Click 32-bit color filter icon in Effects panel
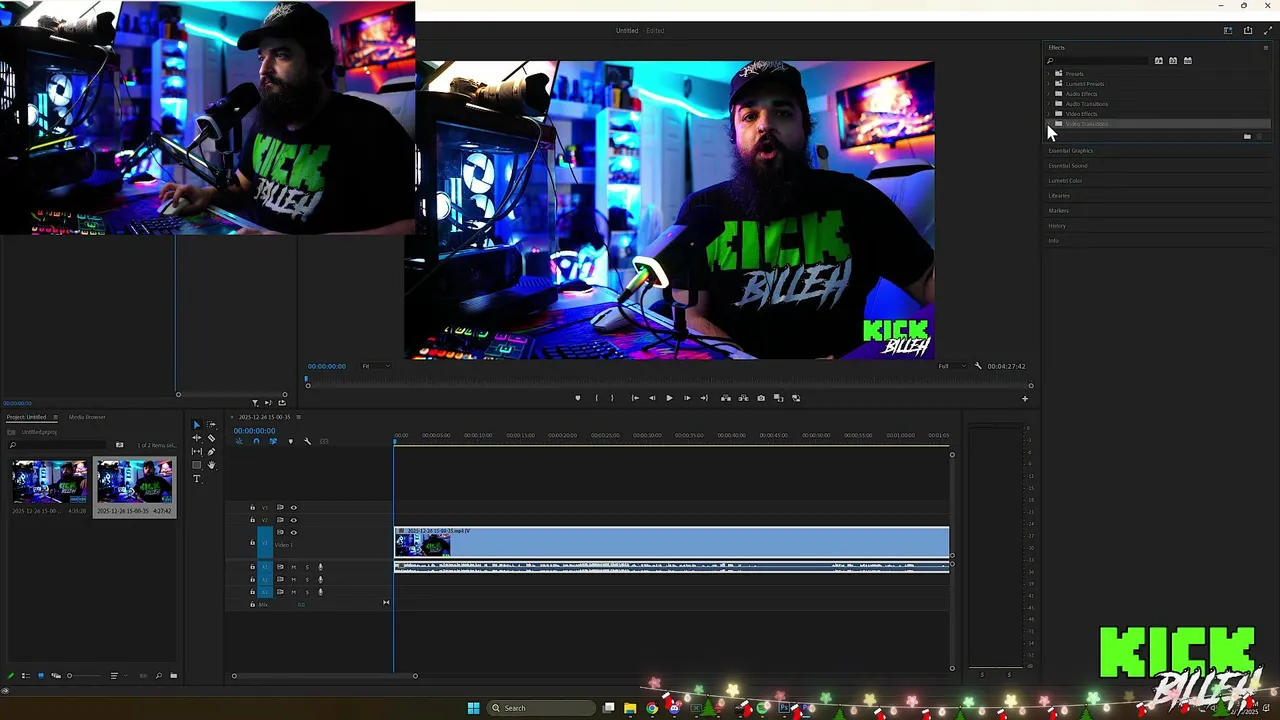The width and height of the screenshot is (1280, 720). click(x=1173, y=61)
